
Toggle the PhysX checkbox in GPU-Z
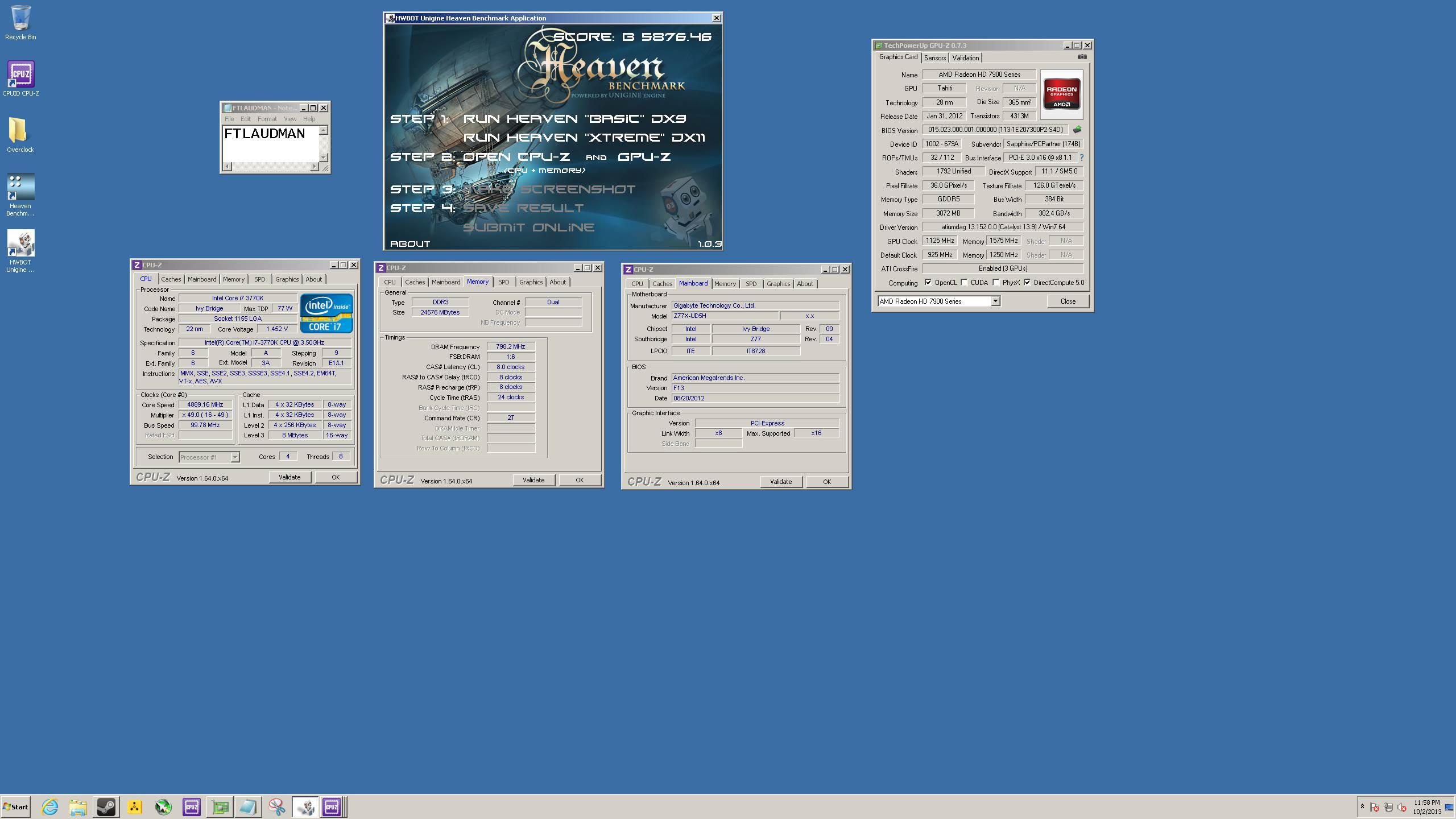click(x=996, y=283)
